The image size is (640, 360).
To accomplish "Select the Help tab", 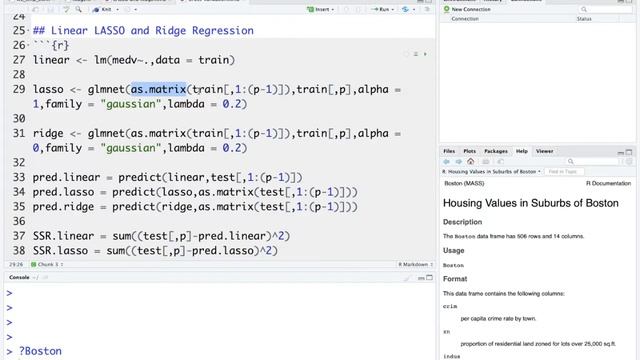I will coord(522,151).
